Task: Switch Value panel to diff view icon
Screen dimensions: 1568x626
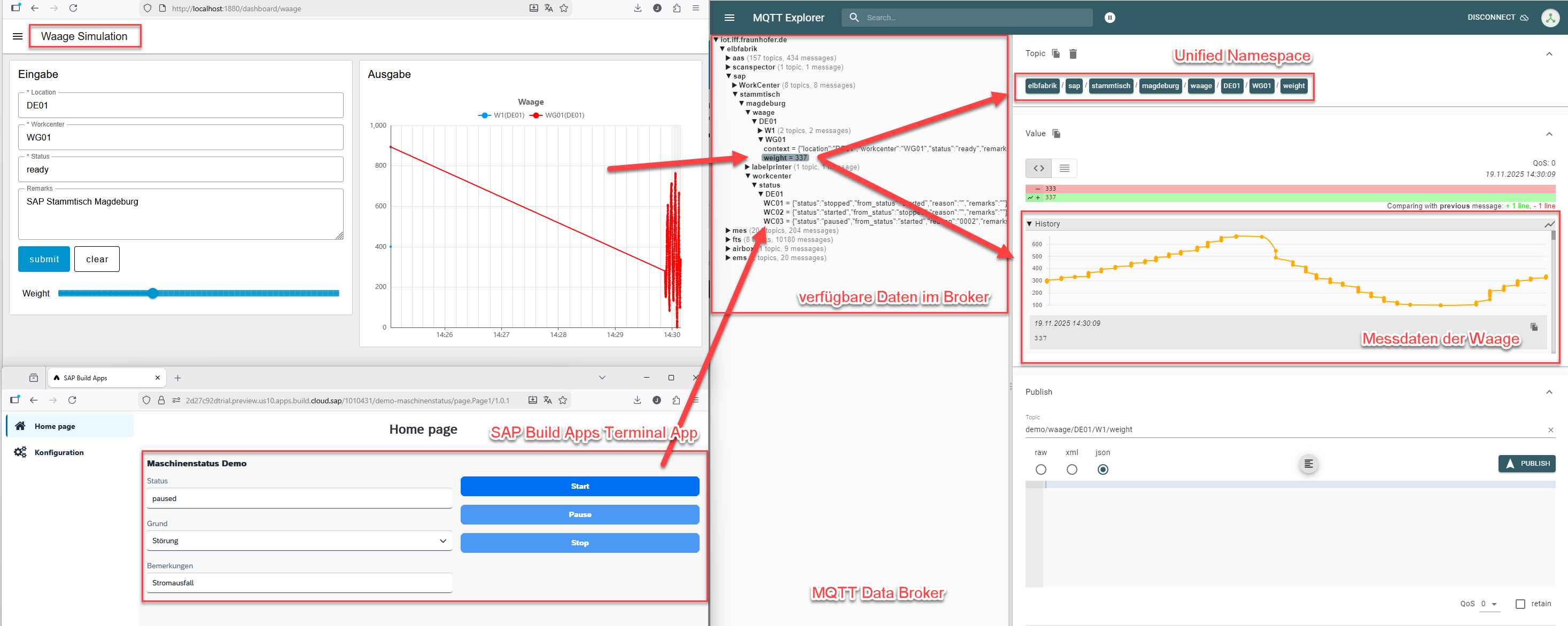Action: pos(1038,168)
